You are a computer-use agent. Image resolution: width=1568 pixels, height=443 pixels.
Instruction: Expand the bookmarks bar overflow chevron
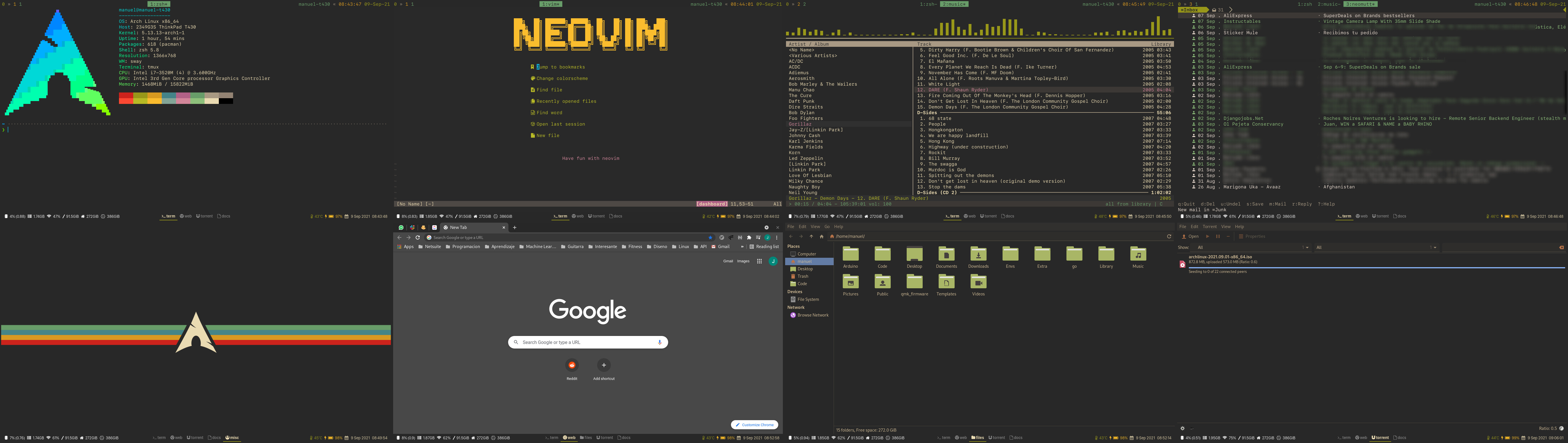click(x=742, y=247)
